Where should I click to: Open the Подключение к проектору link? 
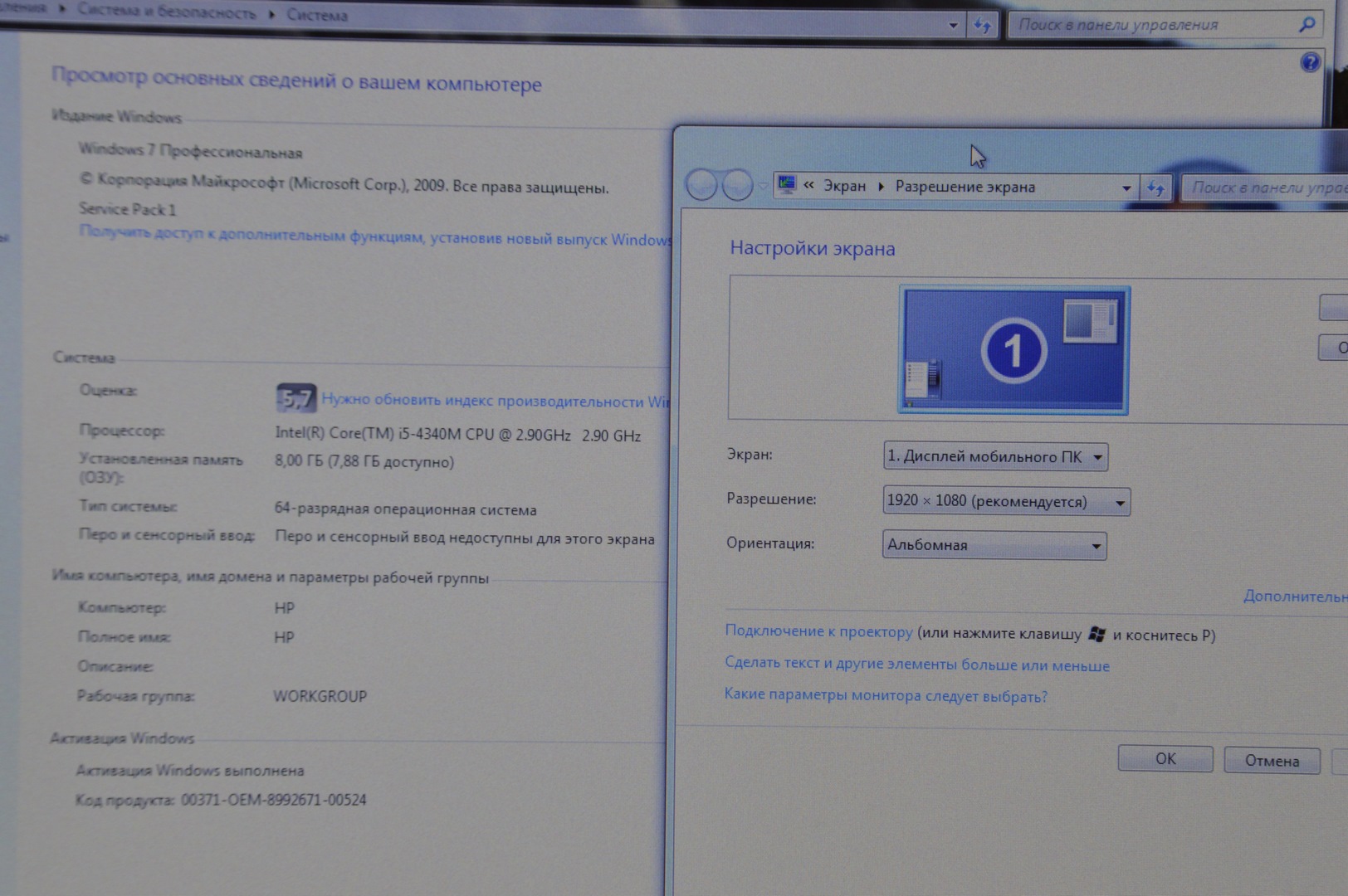click(818, 631)
